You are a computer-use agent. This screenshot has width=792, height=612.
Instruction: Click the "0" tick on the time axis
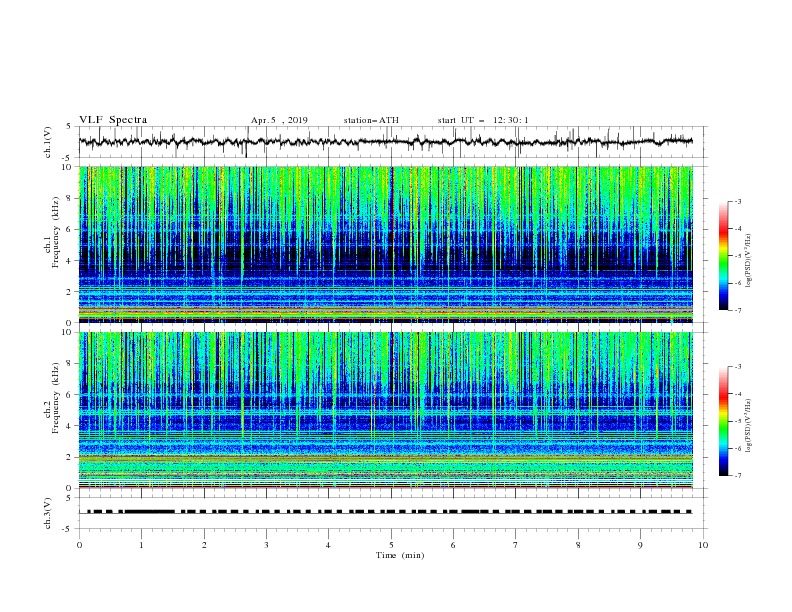79,545
